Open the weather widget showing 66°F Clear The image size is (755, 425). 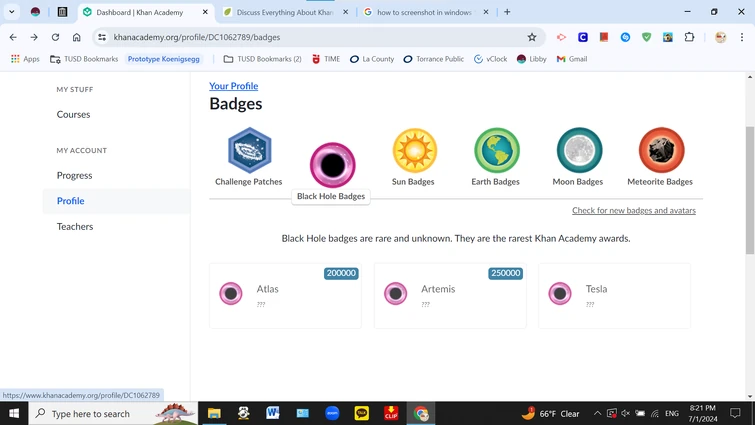pos(550,413)
